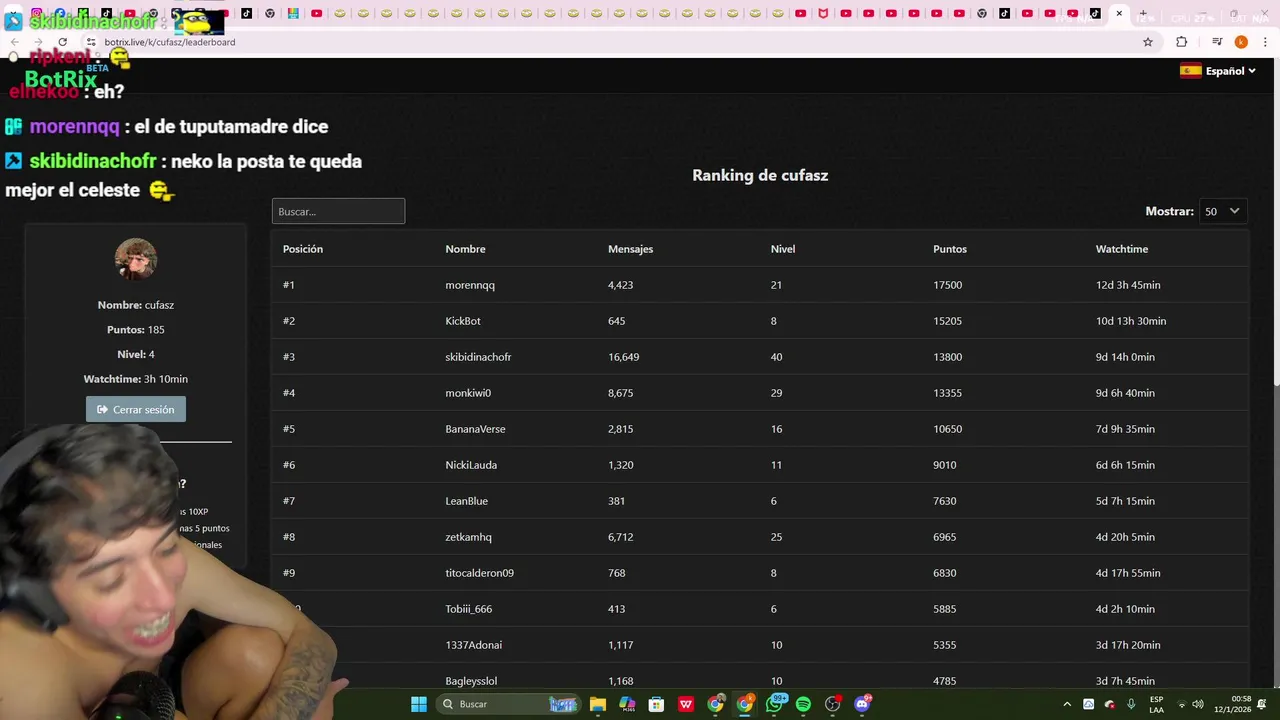The height and width of the screenshot is (720, 1280).
Task: Click the Posición column header
Action: coord(303,249)
